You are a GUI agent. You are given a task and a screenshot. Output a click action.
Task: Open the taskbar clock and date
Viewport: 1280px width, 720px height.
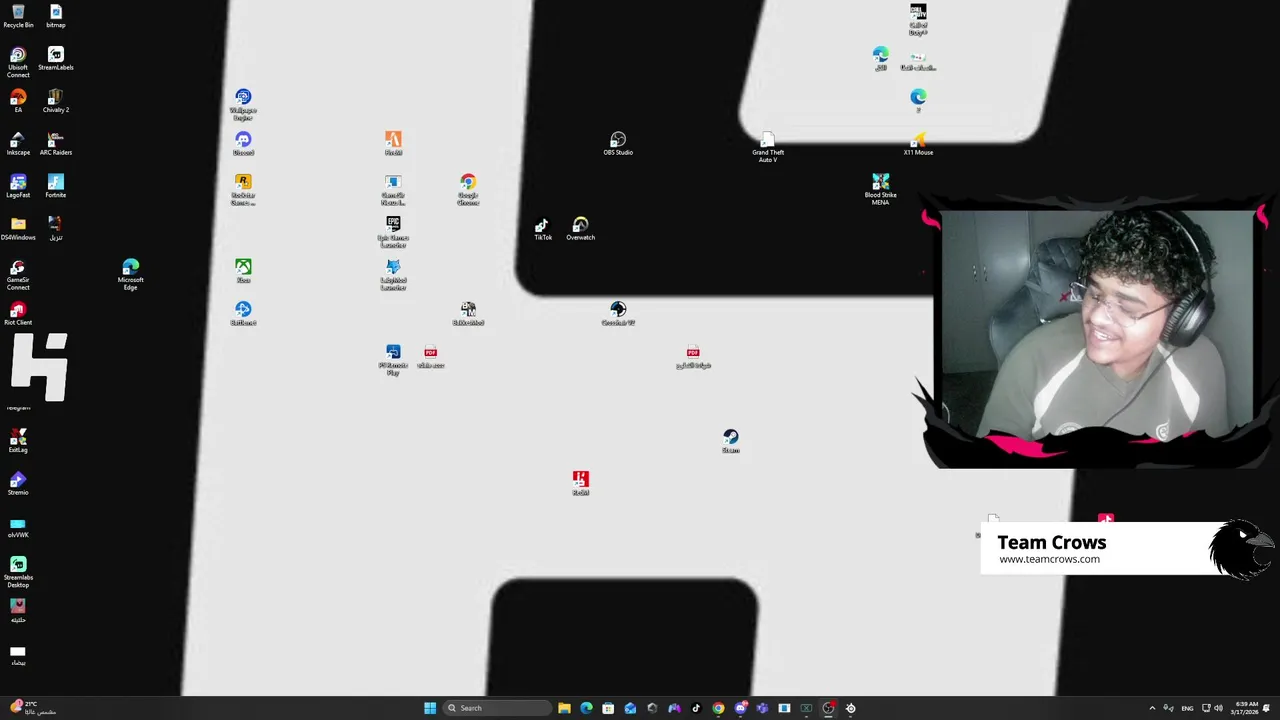[1245, 708]
